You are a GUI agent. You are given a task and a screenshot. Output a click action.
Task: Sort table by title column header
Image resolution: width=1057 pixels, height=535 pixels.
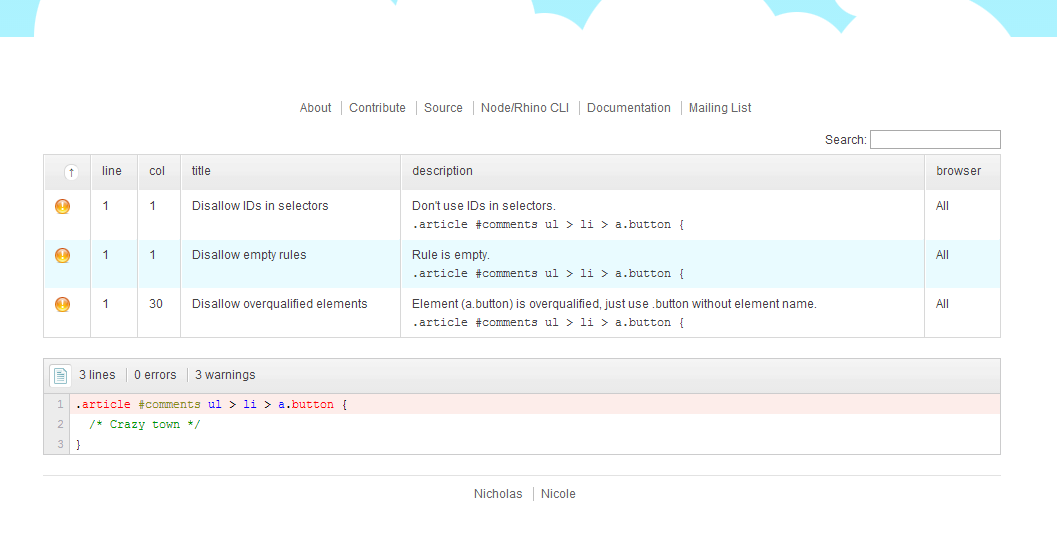click(x=291, y=172)
